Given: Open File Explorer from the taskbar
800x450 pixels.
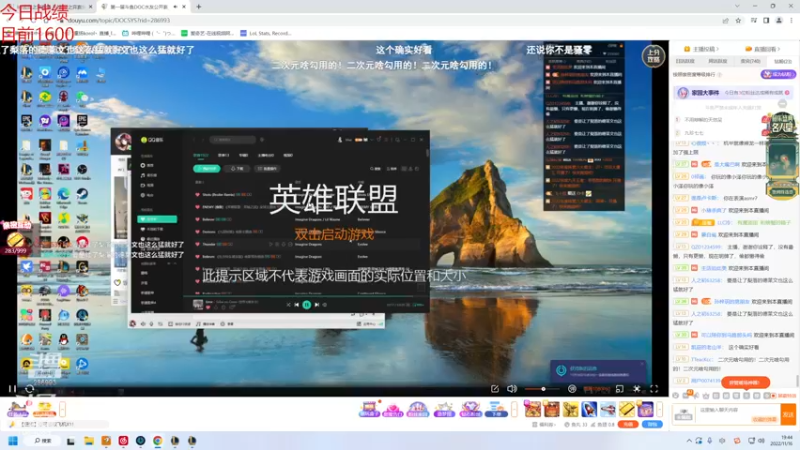Looking at the screenshot, I should [89, 440].
